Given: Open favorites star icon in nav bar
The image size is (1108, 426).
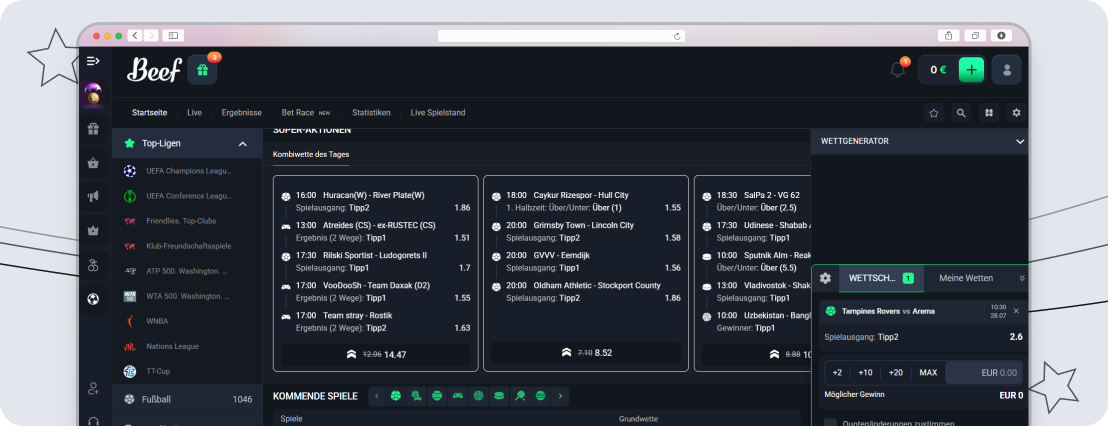Looking at the screenshot, I should (x=933, y=112).
